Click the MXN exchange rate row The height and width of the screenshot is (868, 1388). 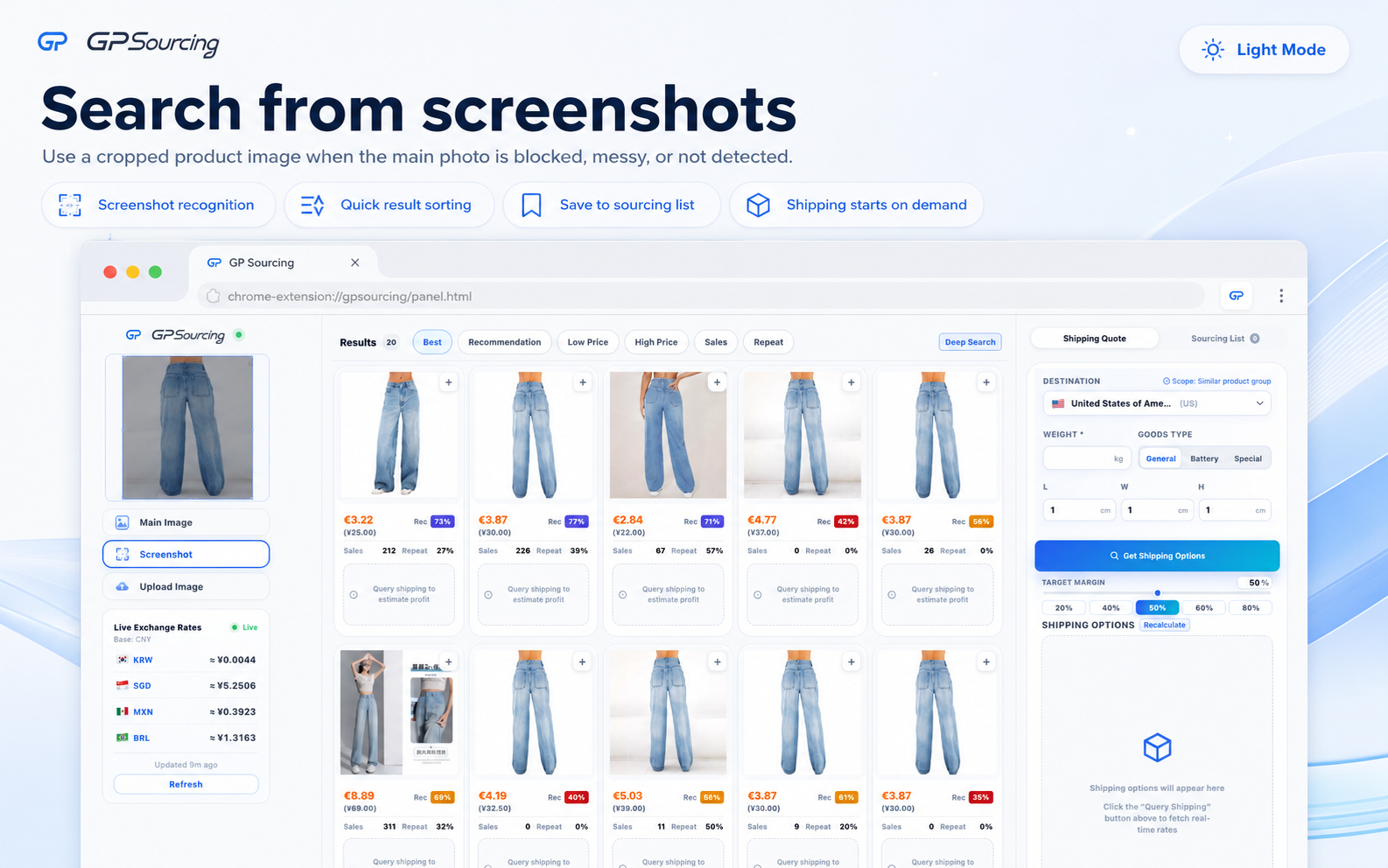[186, 711]
